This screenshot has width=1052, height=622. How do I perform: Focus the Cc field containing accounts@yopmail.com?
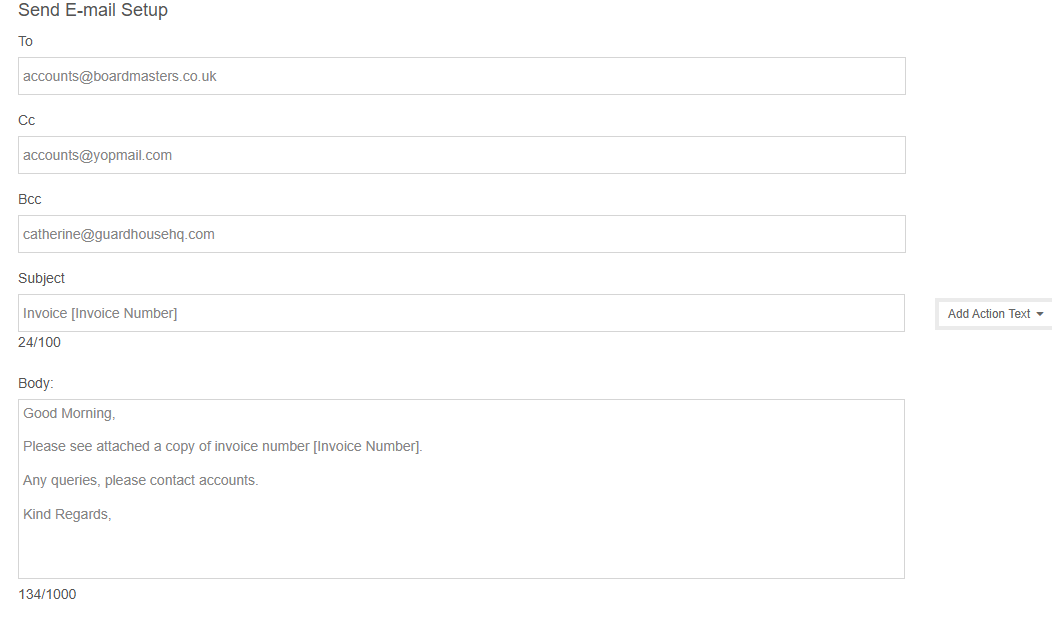(461, 155)
